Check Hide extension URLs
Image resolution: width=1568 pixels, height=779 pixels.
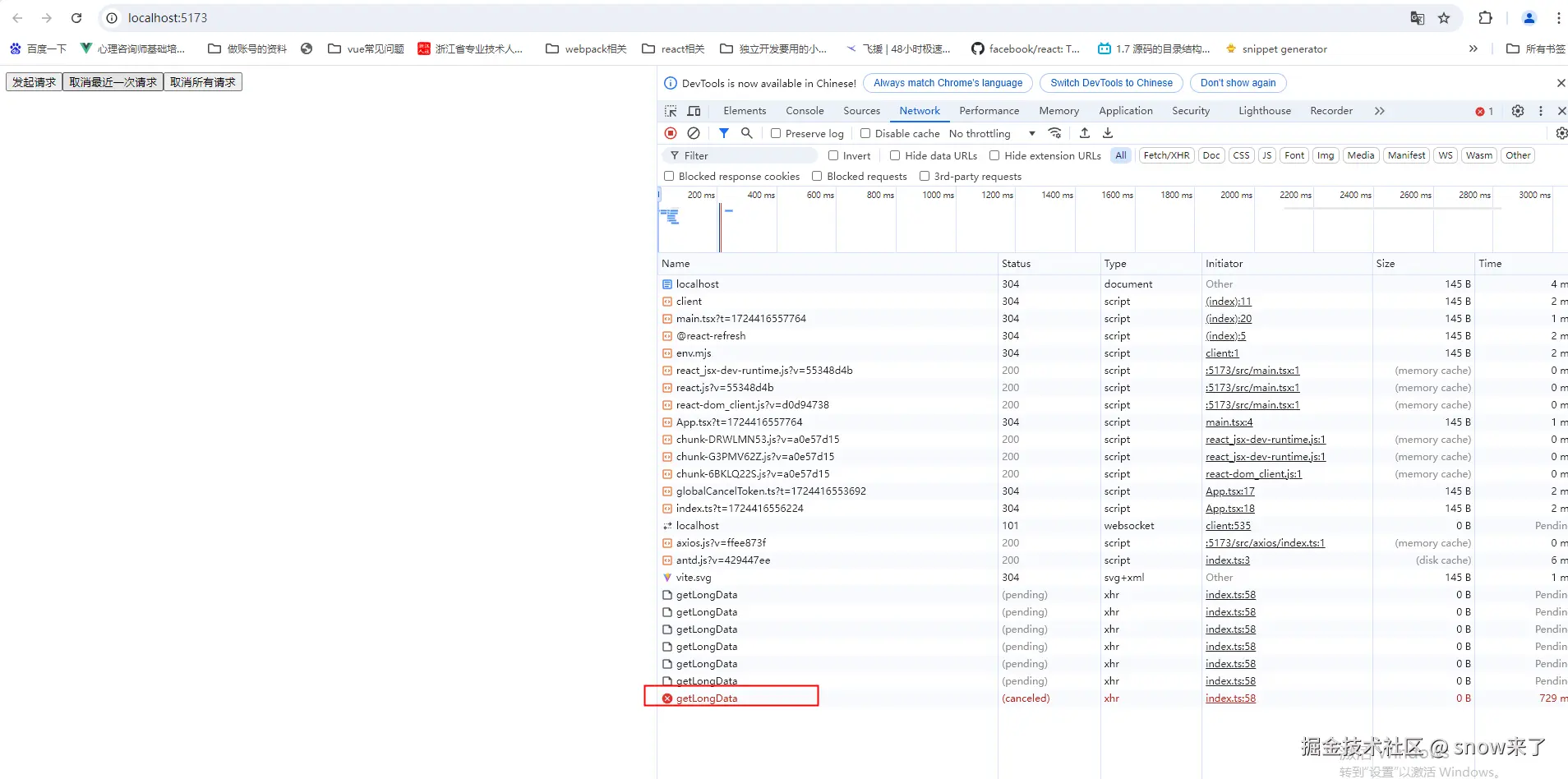(994, 155)
